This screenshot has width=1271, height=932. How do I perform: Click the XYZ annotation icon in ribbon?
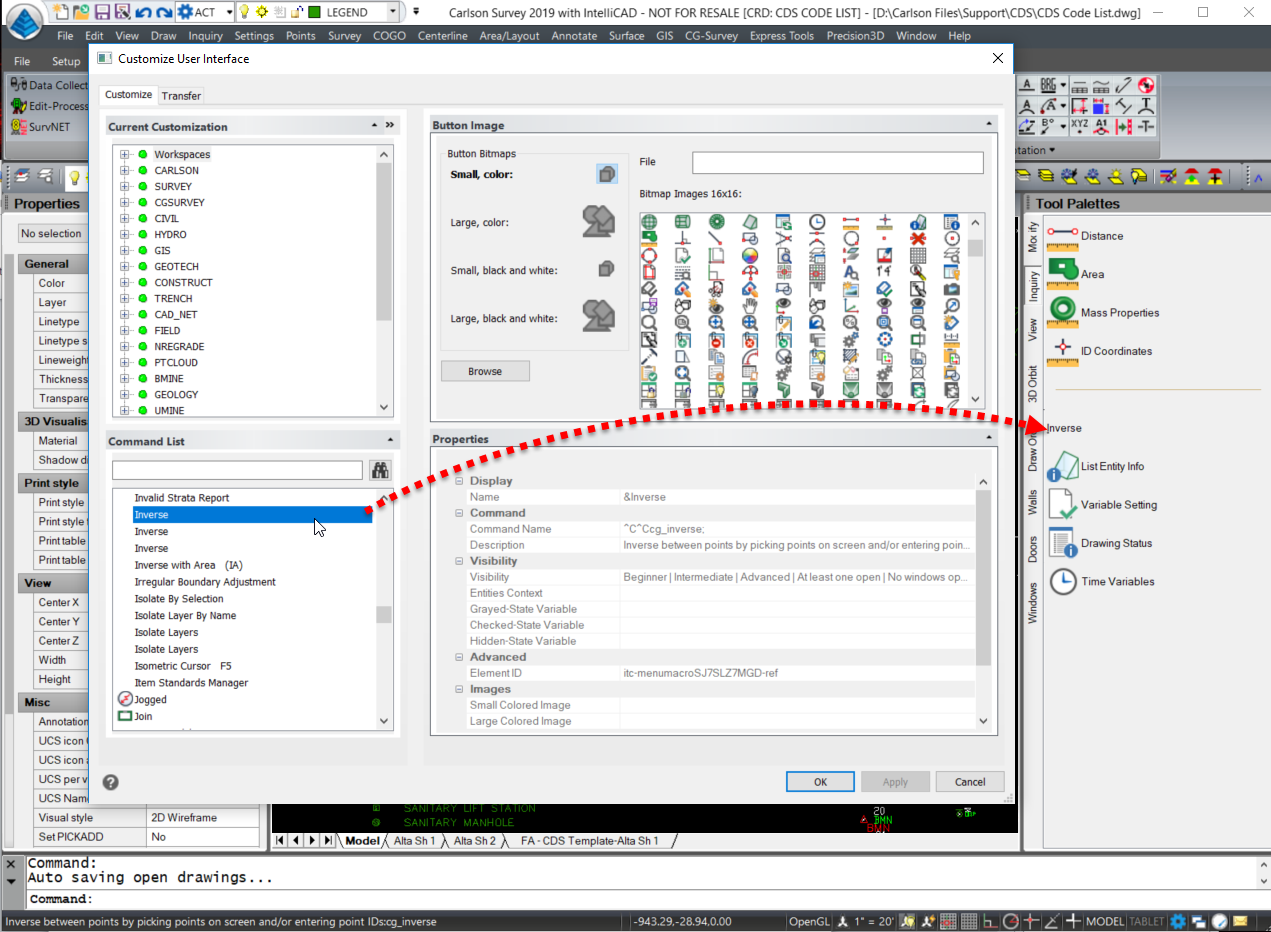coord(1079,126)
